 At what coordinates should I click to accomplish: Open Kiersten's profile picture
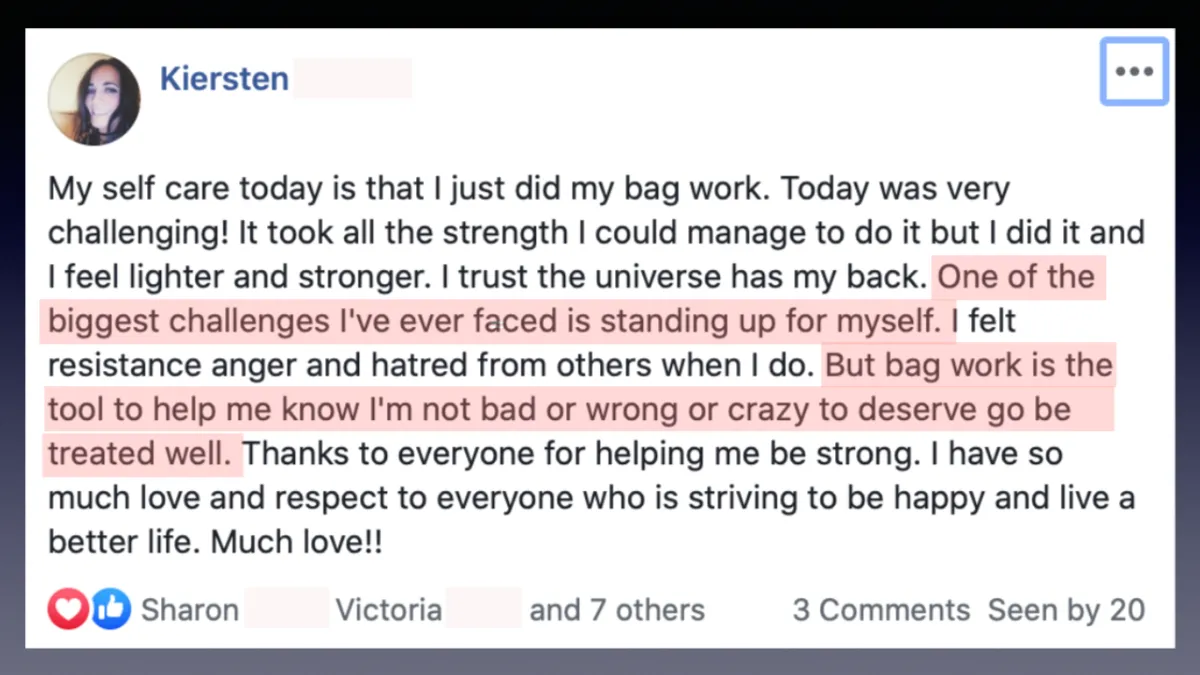point(94,99)
